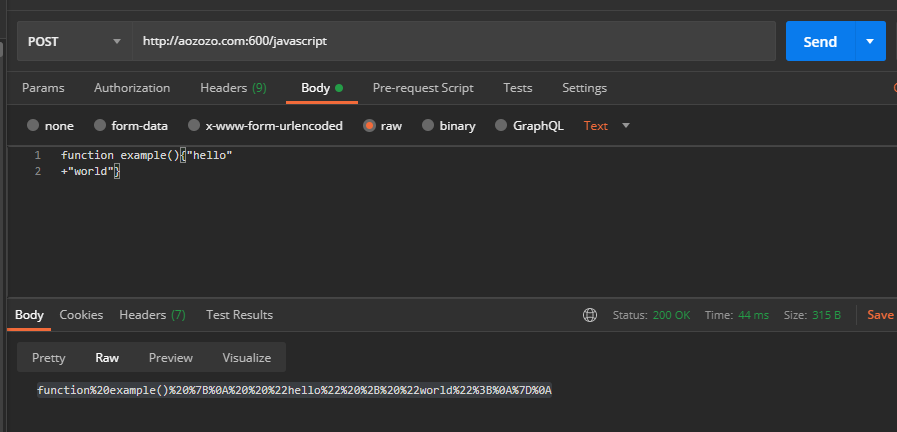The width and height of the screenshot is (897, 432).
Task: Open the Test Results tab
Action: click(240, 315)
